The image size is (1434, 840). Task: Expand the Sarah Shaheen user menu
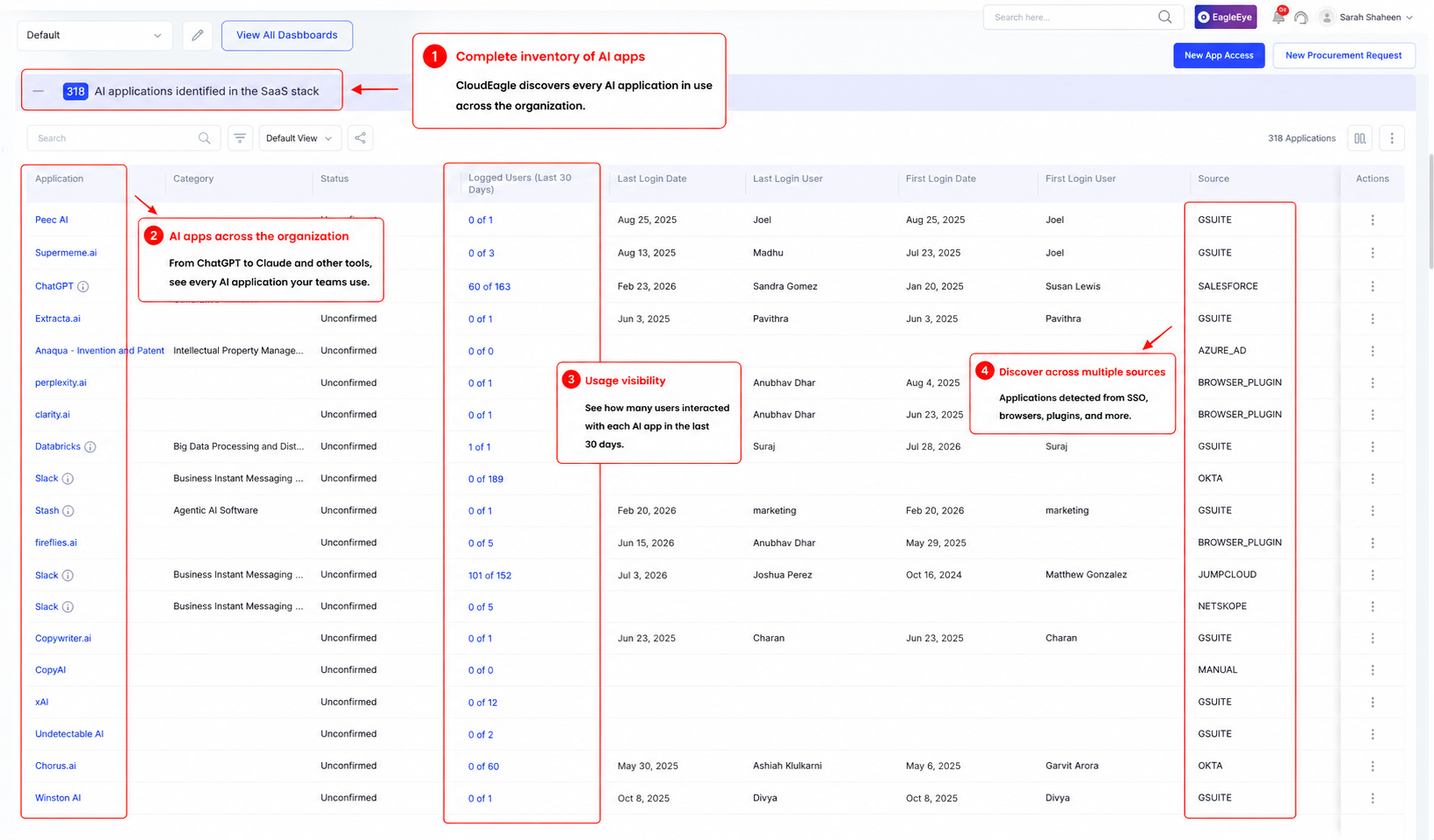1366,17
